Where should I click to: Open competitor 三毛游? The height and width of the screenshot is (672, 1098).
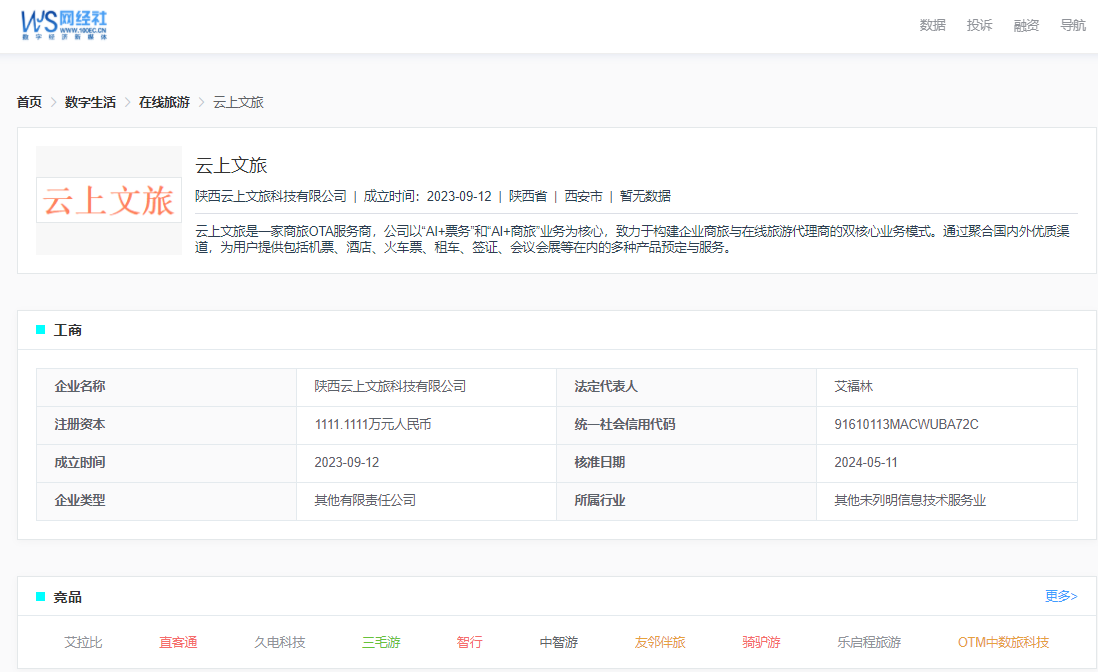381,642
